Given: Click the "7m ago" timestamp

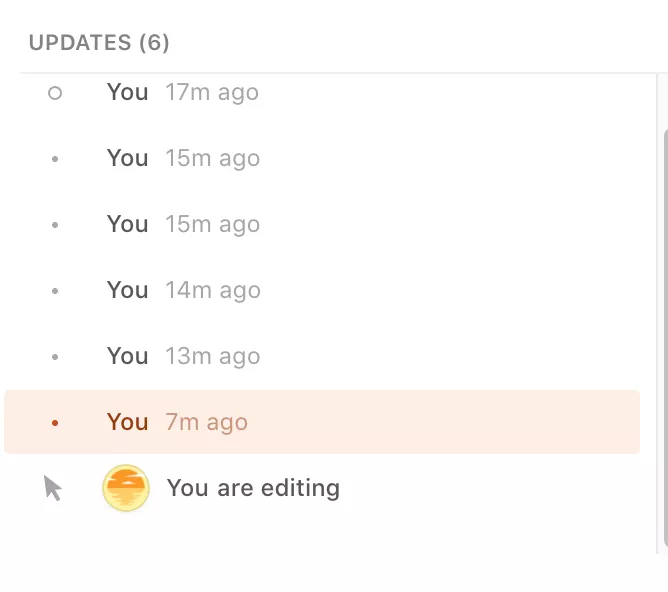Looking at the screenshot, I should [206, 423].
